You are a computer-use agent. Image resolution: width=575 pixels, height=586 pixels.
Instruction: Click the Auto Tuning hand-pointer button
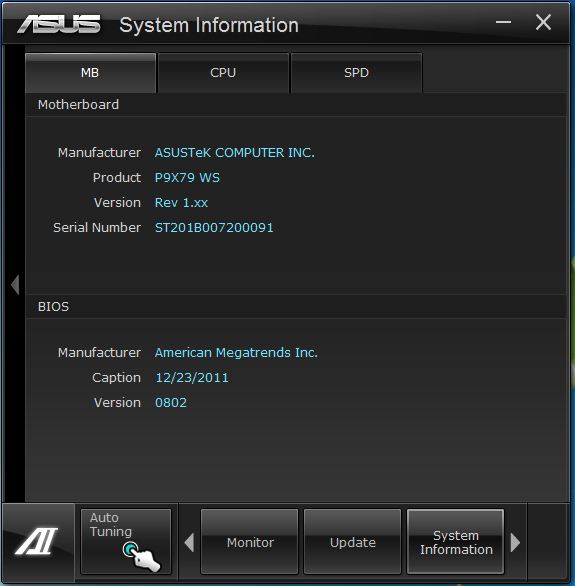coord(126,541)
